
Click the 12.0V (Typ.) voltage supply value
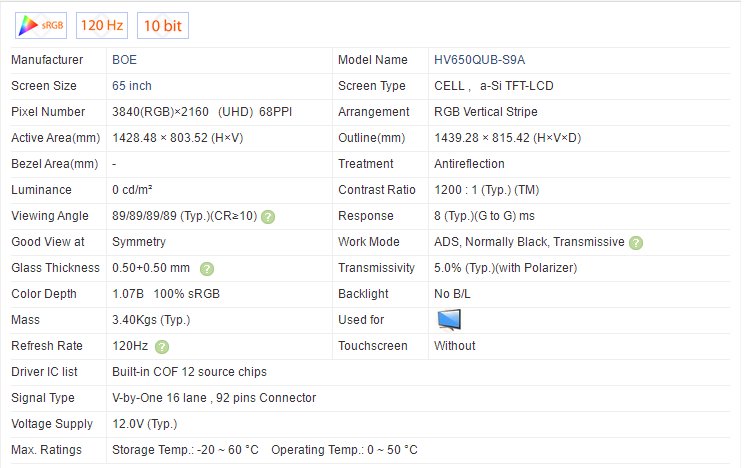point(144,424)
